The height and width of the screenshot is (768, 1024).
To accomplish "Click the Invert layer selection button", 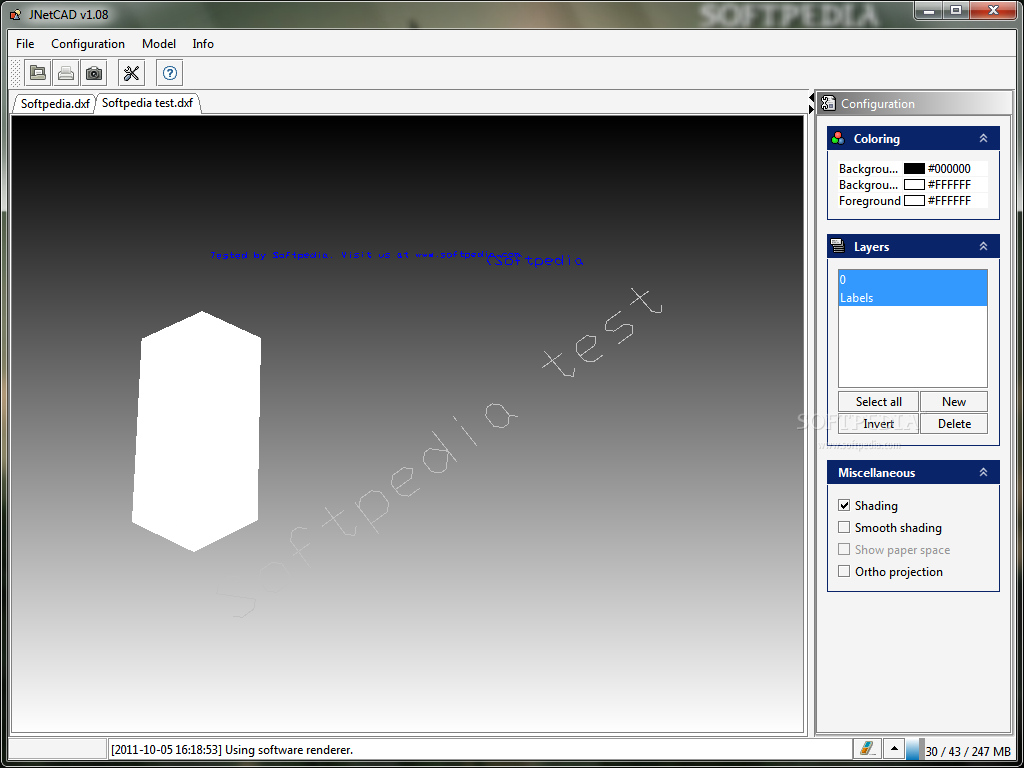I will tap(878, 423).
